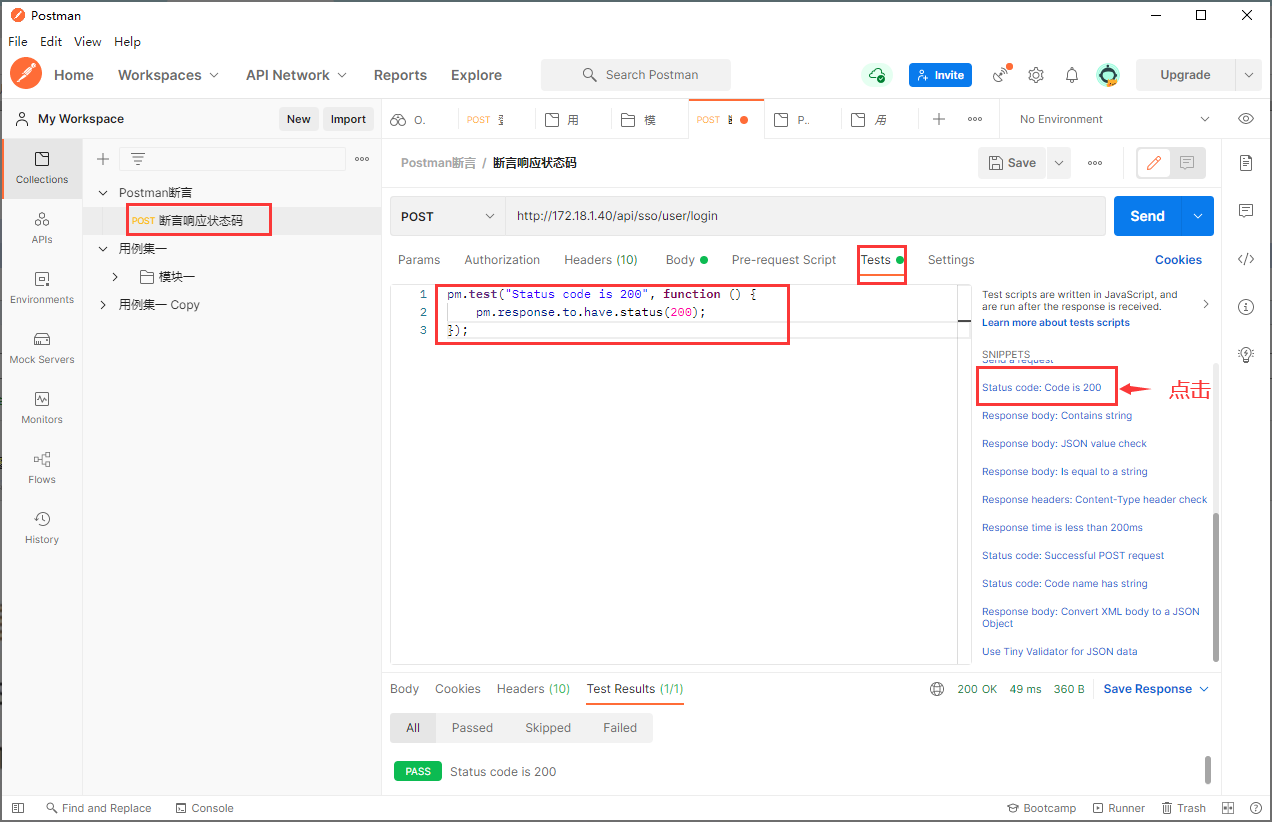Open the documentation icon in right sidebar
1272x822 pixels.
click(x=1246, y=163)
